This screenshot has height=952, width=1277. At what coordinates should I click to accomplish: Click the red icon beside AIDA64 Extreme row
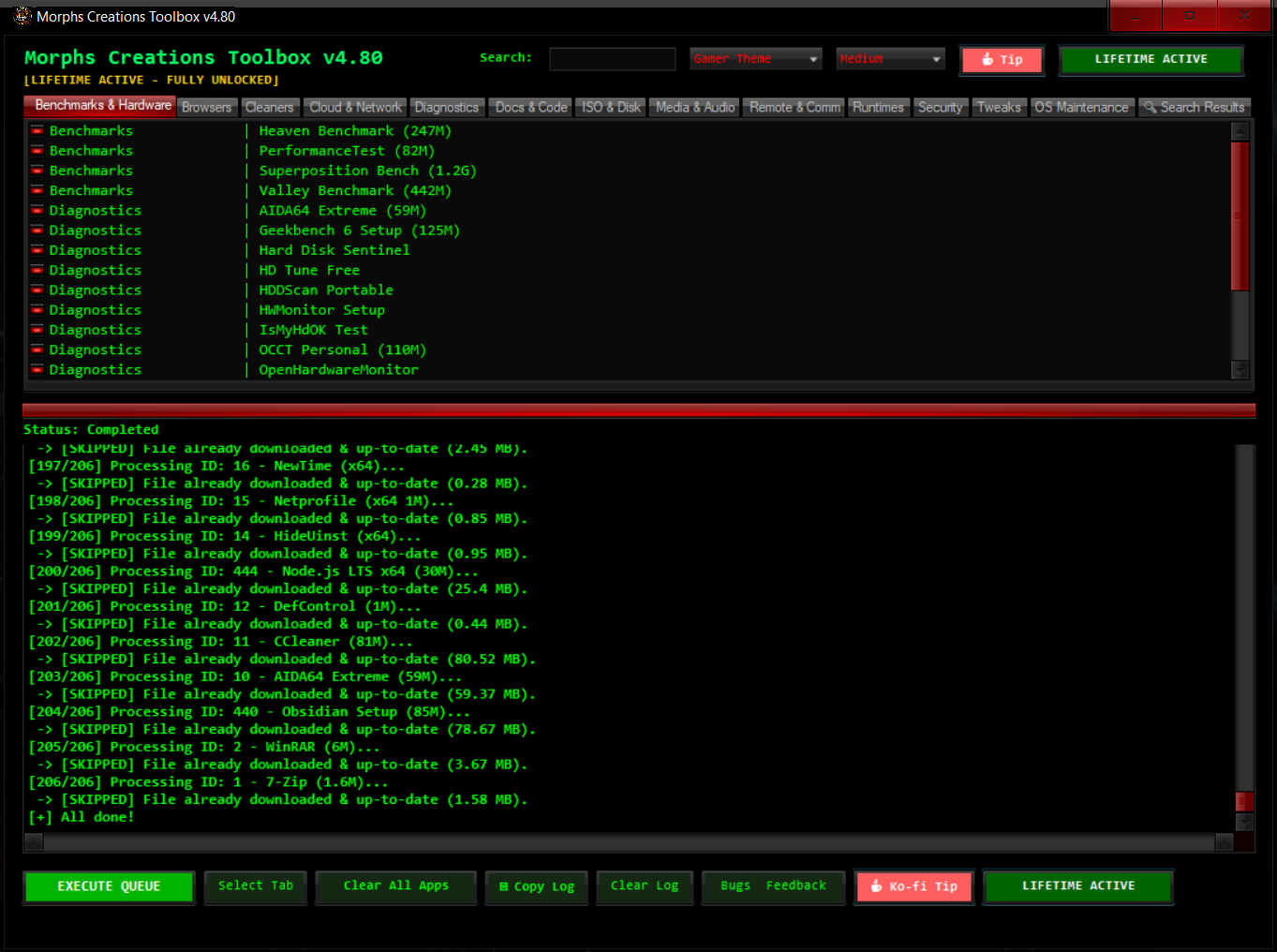(37, 211)
